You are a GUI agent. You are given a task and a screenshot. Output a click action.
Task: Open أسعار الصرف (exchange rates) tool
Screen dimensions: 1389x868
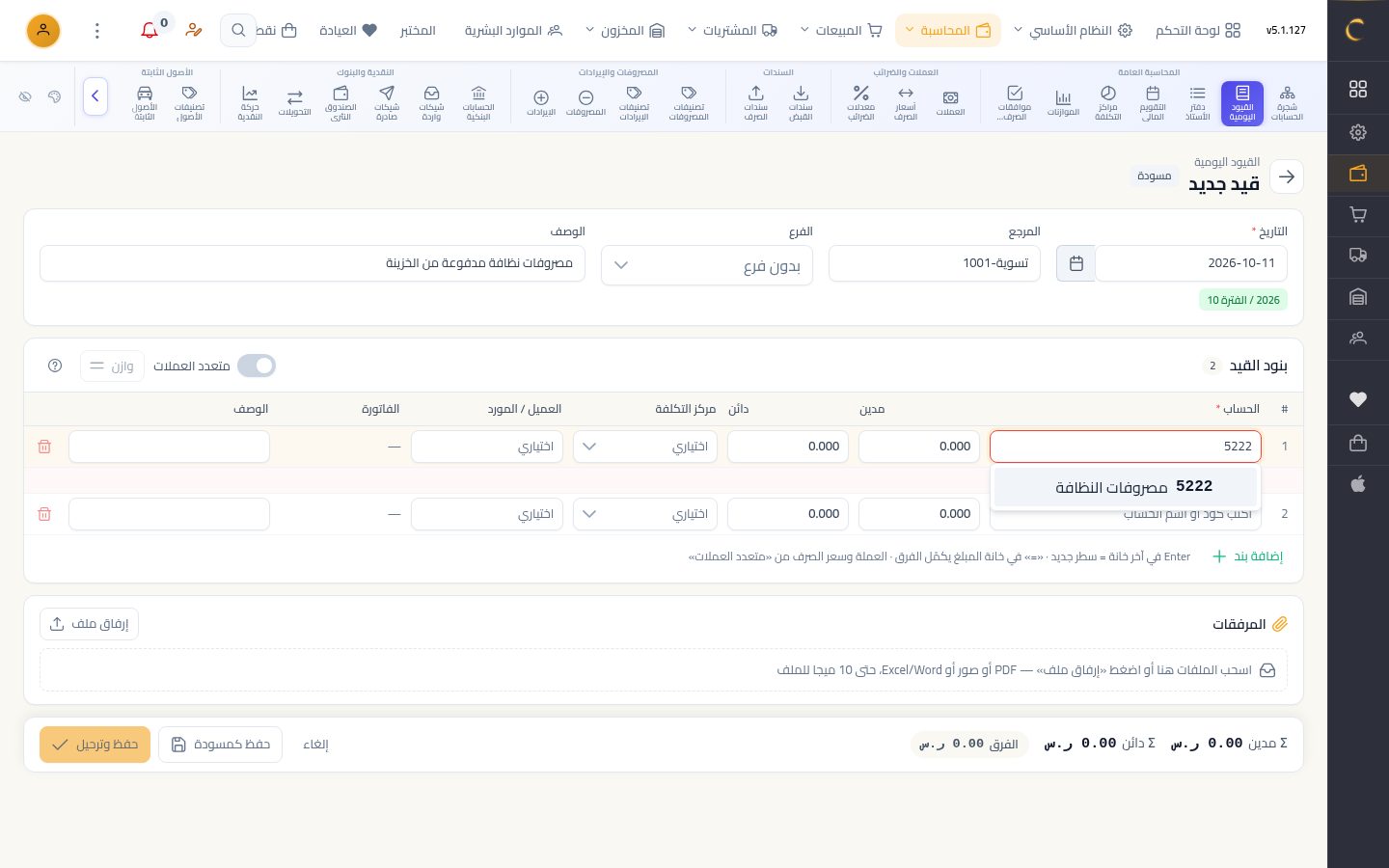coord(905,102)
